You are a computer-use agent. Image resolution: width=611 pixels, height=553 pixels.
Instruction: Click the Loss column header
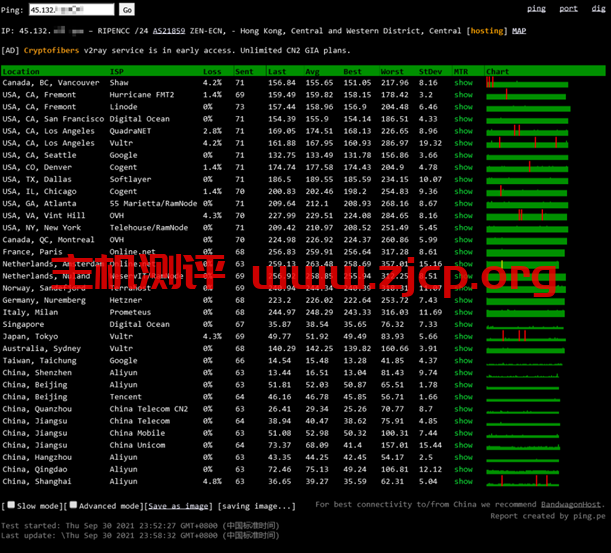tap(212, 71)
